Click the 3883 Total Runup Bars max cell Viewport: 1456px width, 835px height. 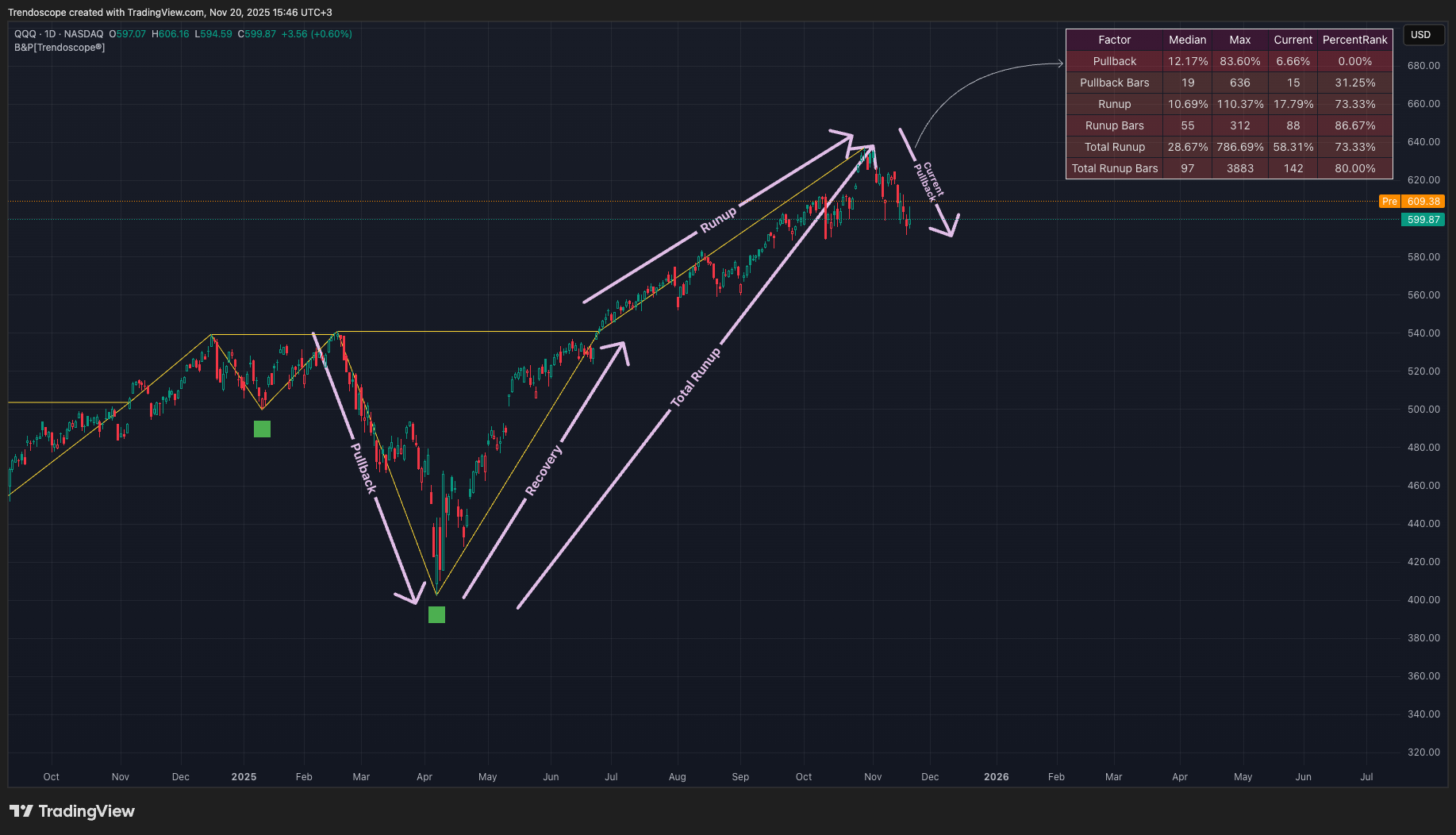pyautogui.click(x=1239, y=168)
